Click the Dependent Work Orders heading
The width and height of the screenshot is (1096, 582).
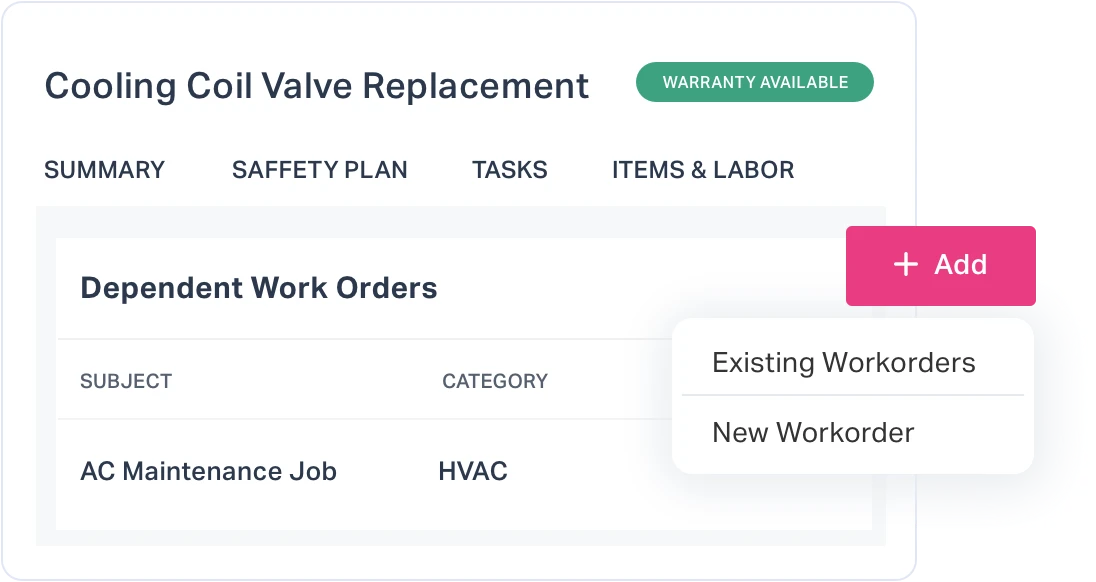259,288
